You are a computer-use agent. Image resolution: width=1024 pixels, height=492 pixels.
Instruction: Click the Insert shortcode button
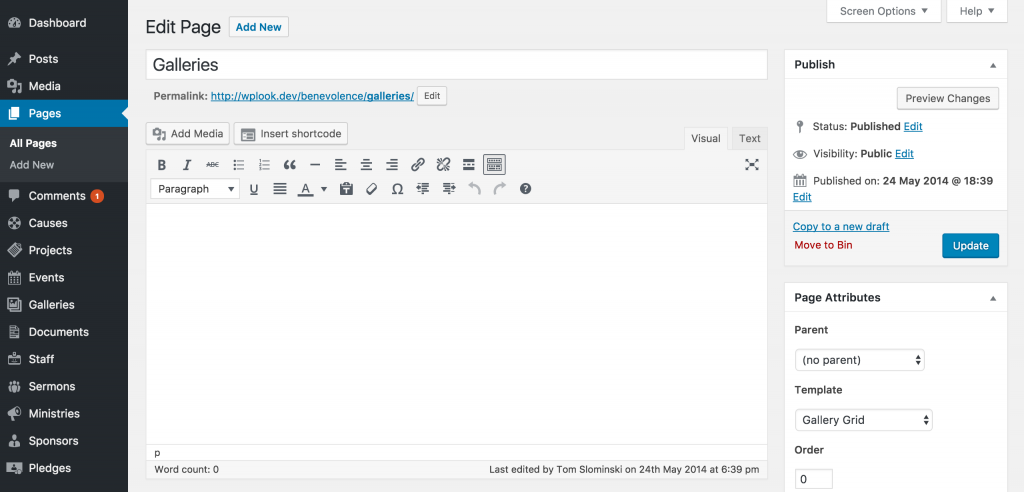point(291,133)
